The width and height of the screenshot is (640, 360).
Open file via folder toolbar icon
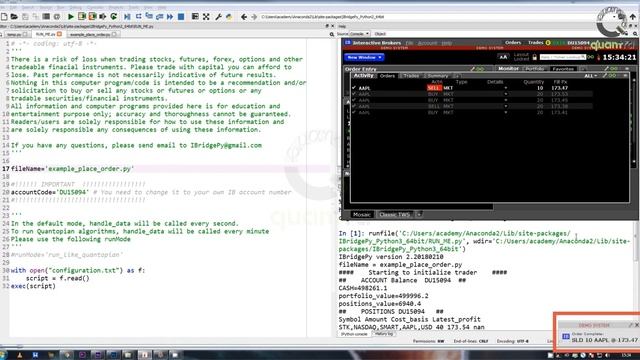point(14,17)
